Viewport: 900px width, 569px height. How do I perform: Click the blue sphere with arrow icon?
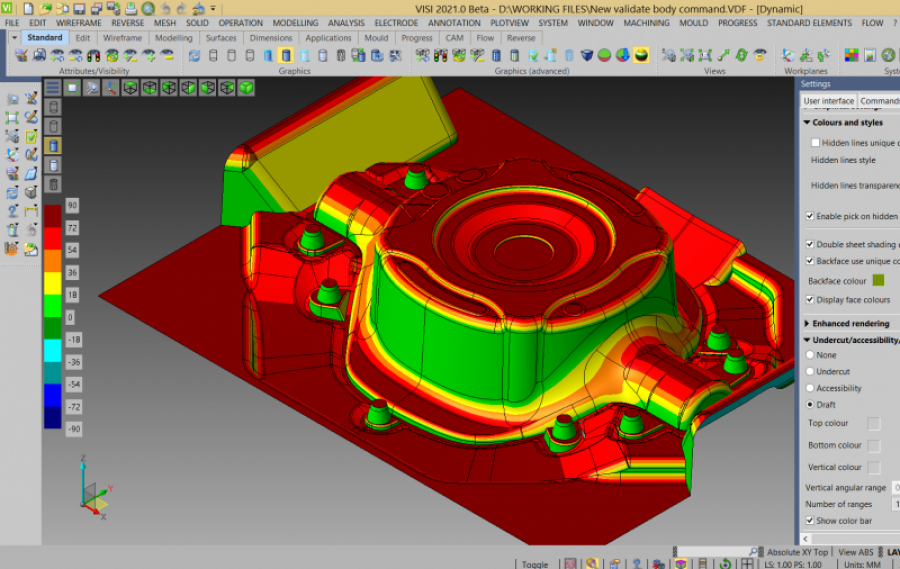pos(623,55)
